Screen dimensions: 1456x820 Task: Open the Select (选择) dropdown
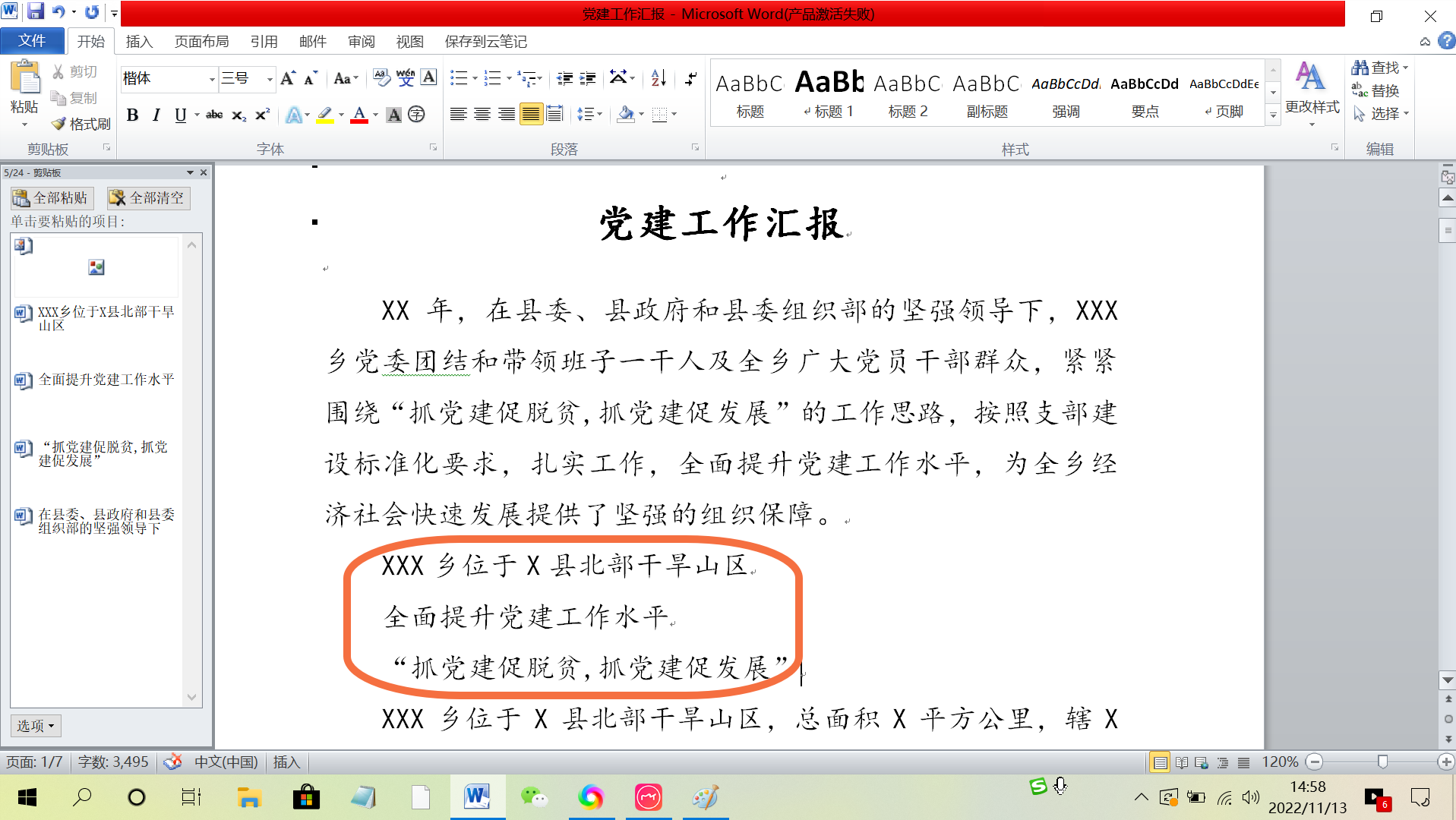click(x=1382, y=113)
